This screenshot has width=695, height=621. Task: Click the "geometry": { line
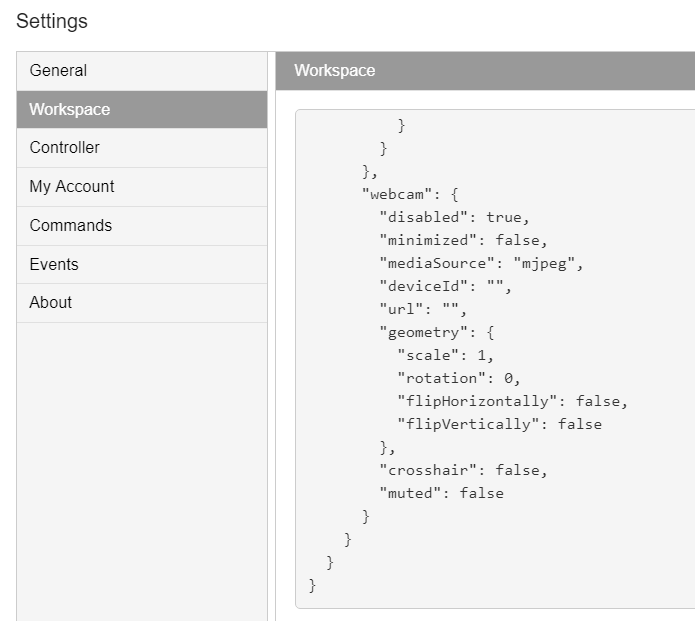437,332
